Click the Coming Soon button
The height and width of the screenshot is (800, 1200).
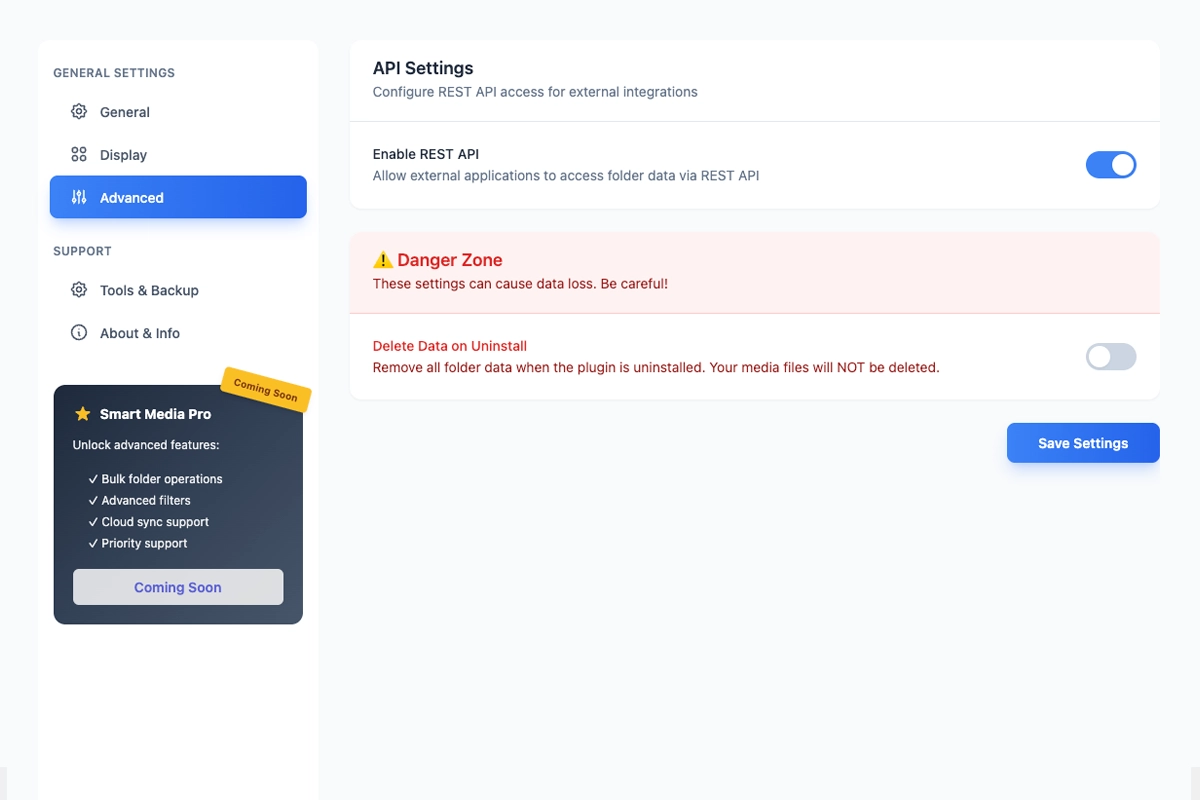[x=177, y=587]
